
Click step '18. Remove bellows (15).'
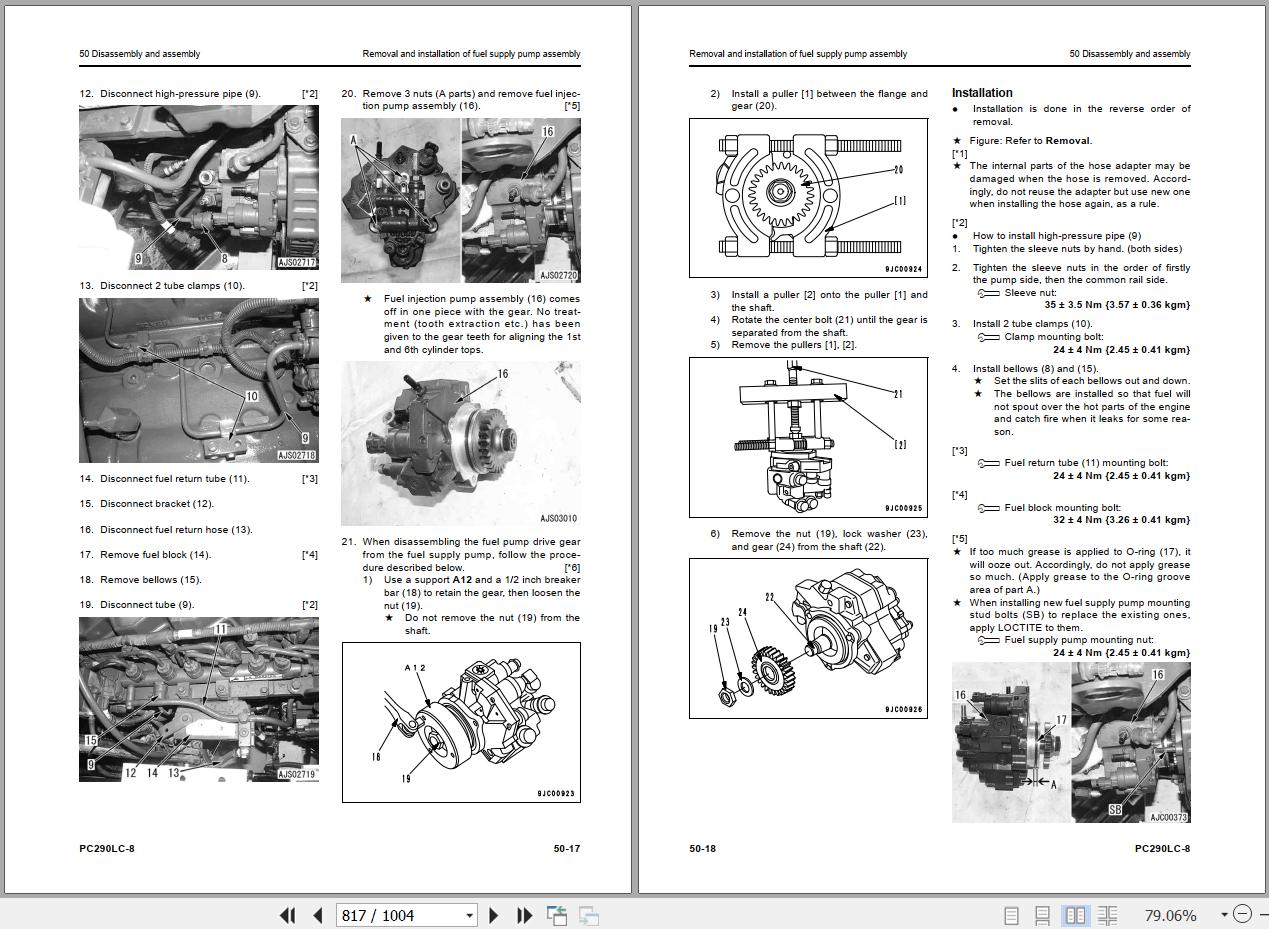tap(141, 580)
